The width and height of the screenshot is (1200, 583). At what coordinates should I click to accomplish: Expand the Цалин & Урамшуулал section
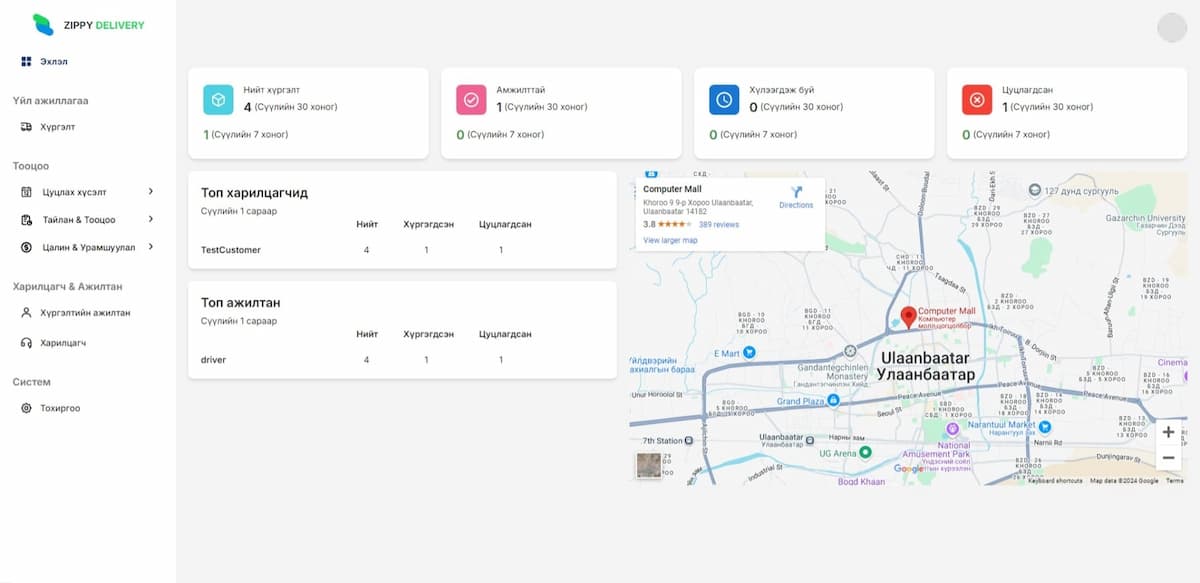click(151, 247)
